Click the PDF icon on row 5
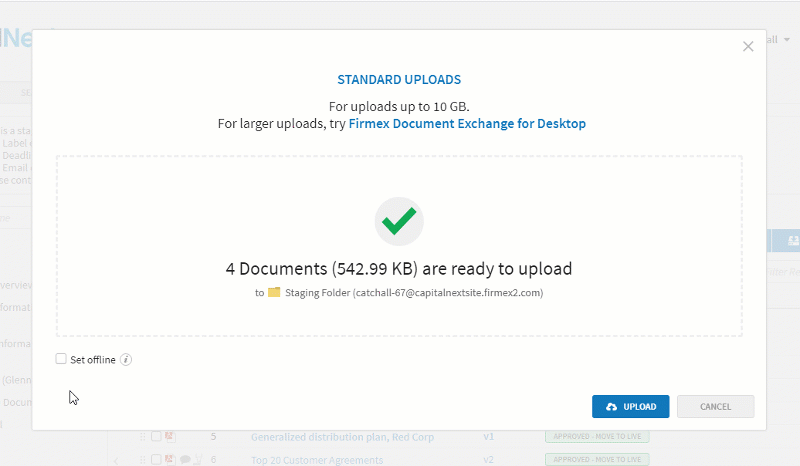Image resolution: width=800 pixels, height=466 pixels. pyautogui.click(x=170, y=437)
